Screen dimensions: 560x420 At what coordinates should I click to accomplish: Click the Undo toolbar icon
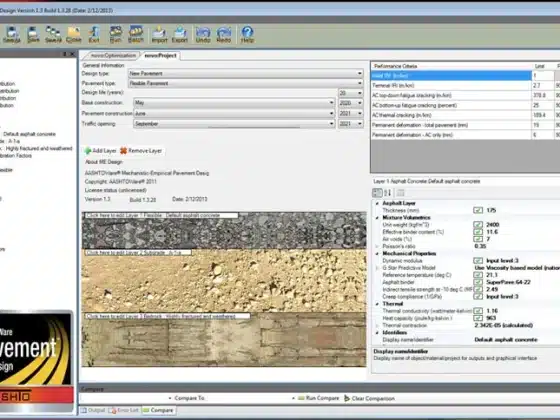pyautogui.click(x=203, y=35)
